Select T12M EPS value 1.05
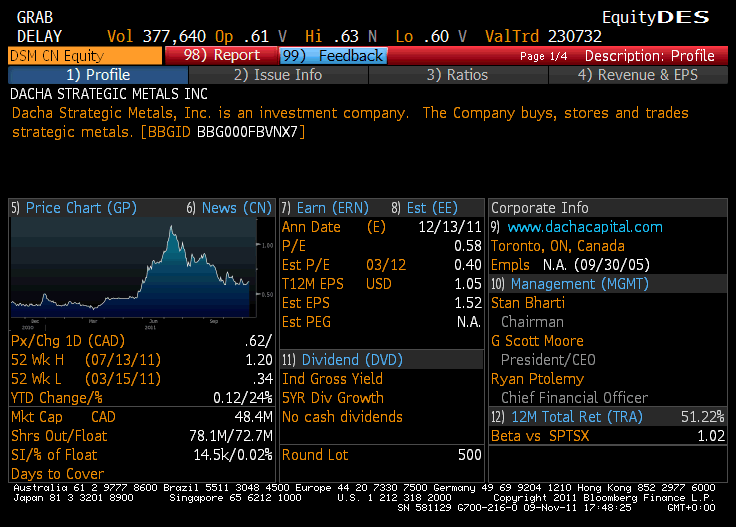This screenshot has height=527, width=736. [468, 284]
